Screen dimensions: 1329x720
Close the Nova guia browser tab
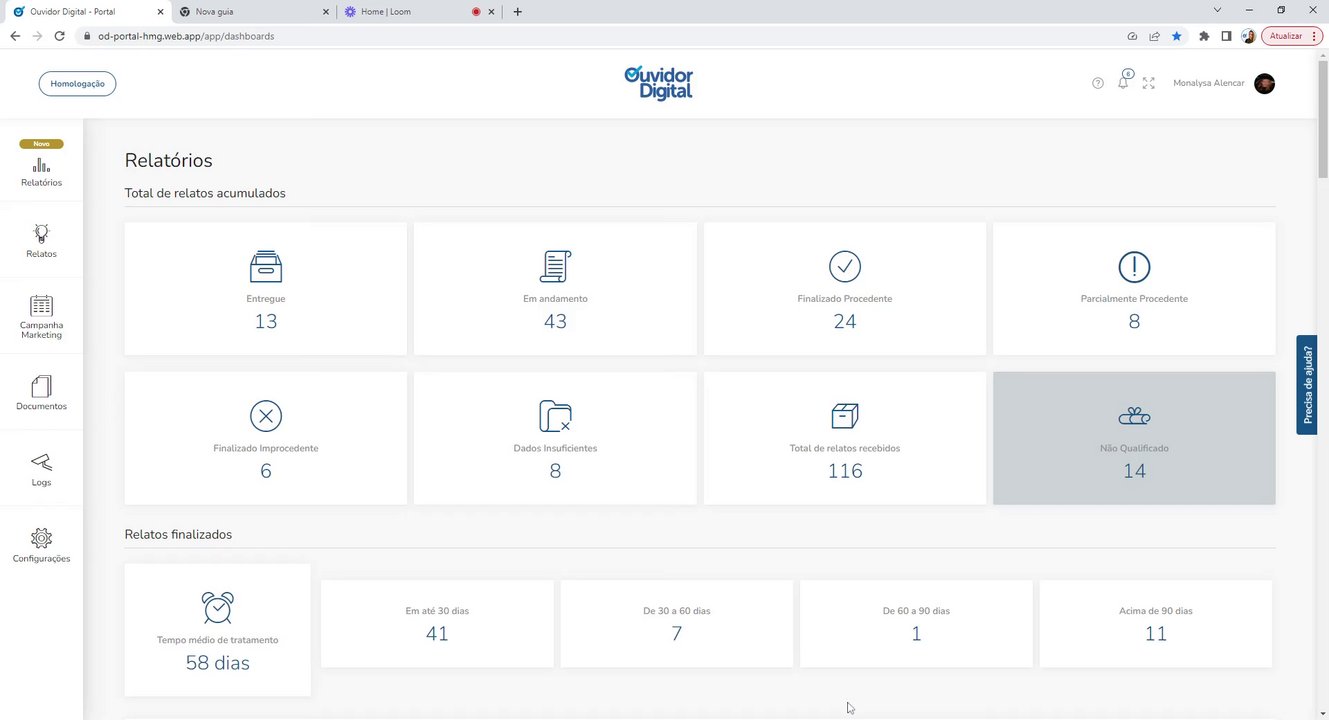click(x=326, y=12)
